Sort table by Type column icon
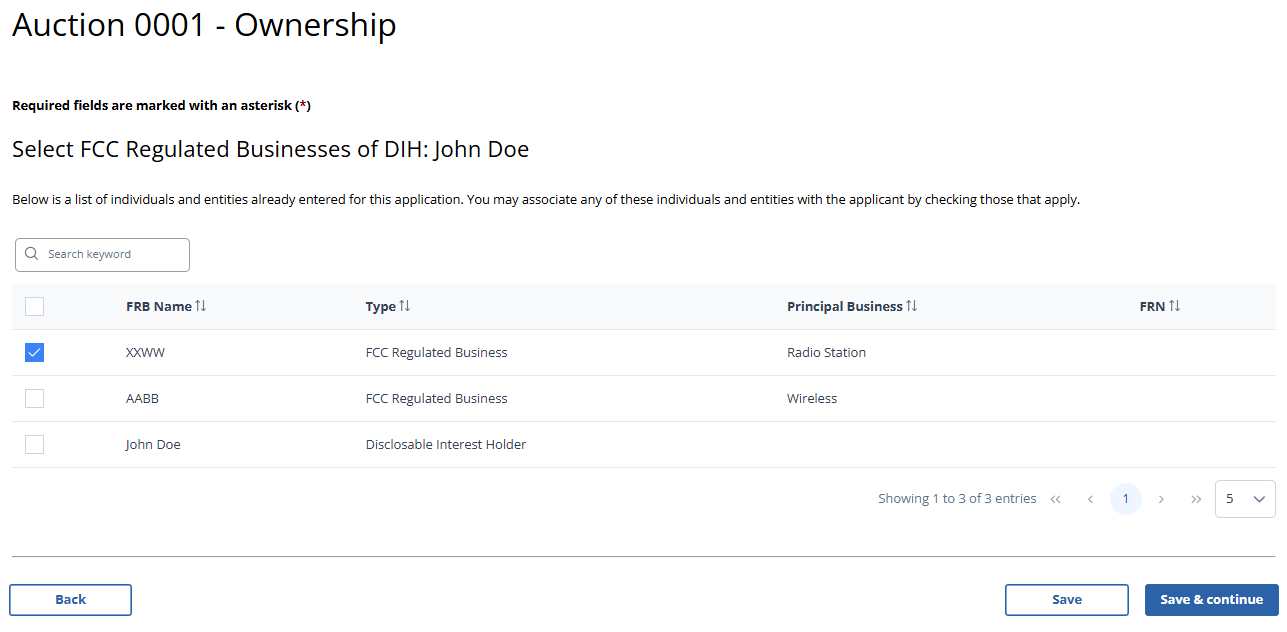The width and height of the screenshot is (1287, 632). 405,306
